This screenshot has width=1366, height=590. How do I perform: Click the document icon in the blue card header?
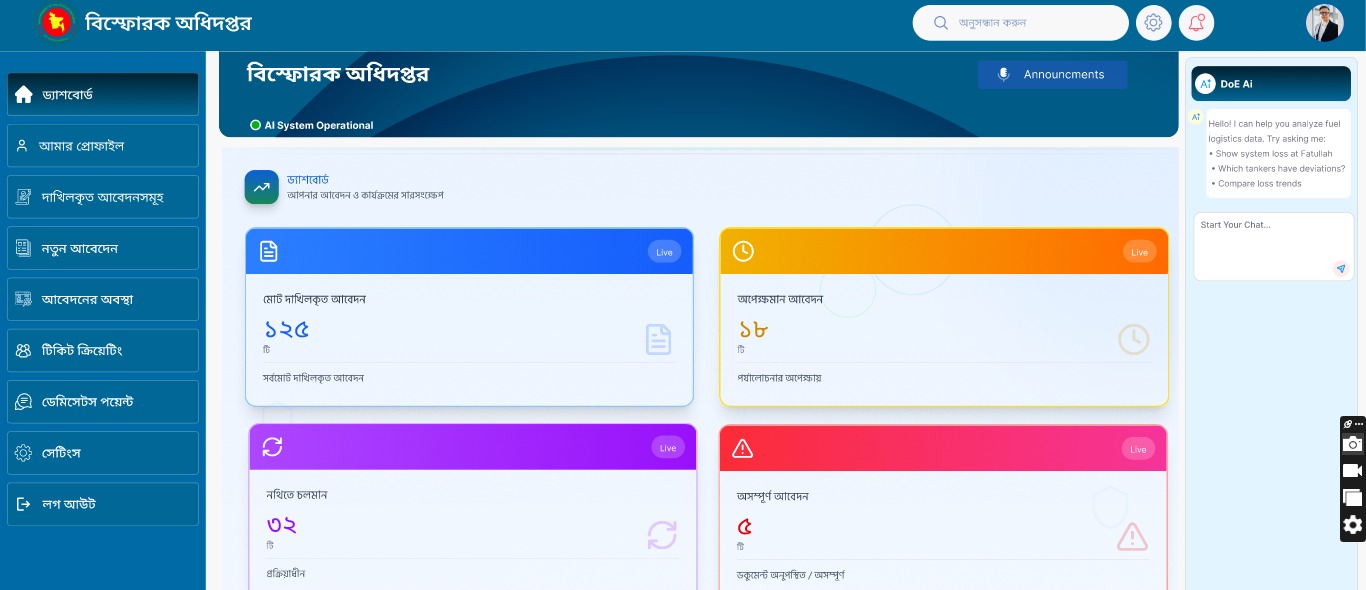point(269,251)
